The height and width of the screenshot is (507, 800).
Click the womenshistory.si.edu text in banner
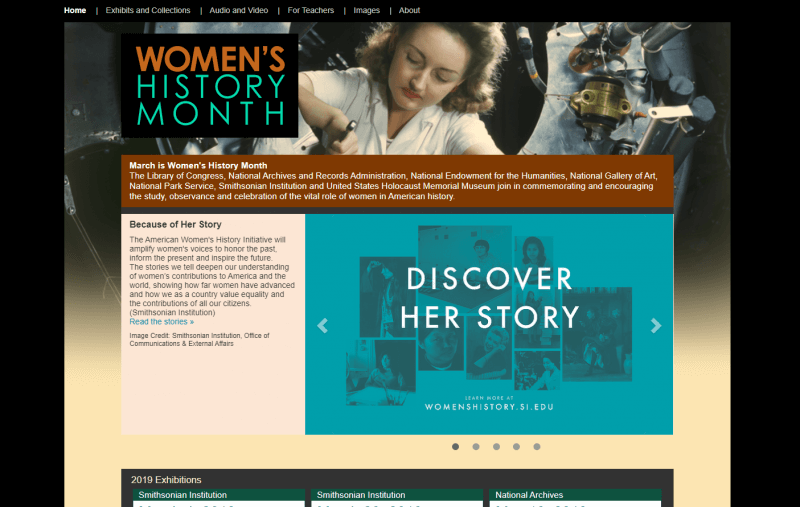click(x=489, y=407)
